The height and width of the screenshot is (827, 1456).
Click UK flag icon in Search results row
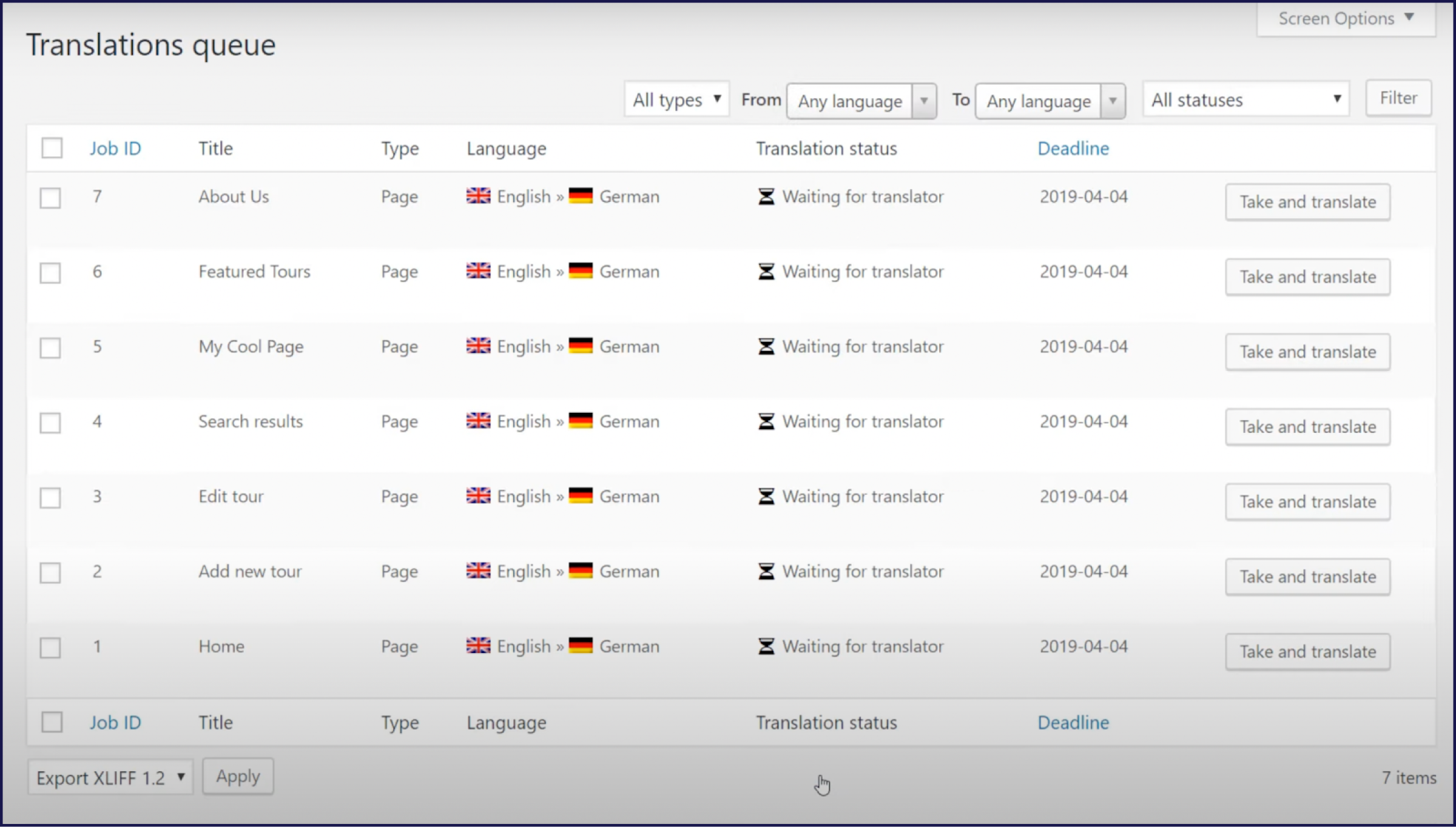point(478,420)
